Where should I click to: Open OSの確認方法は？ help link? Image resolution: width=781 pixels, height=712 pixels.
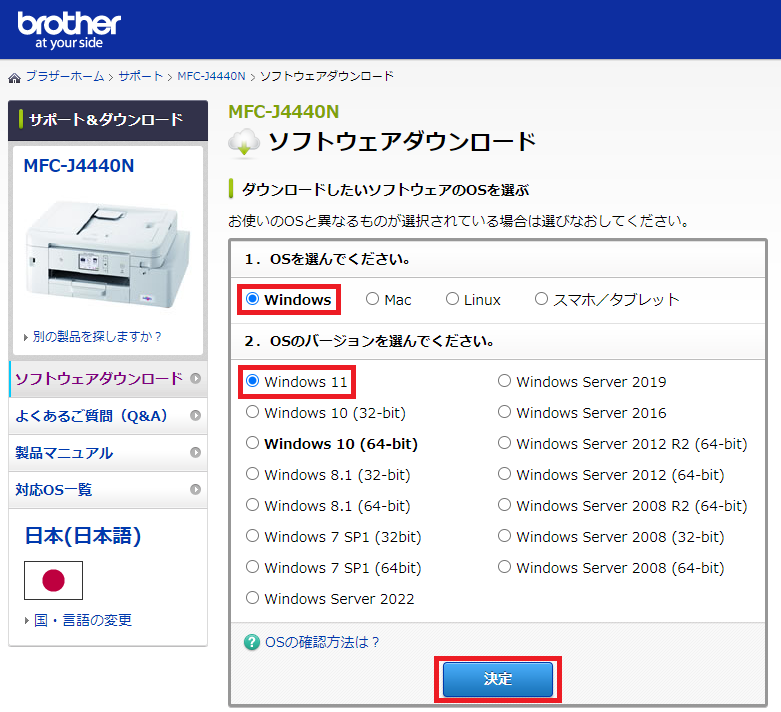[322, 642]
